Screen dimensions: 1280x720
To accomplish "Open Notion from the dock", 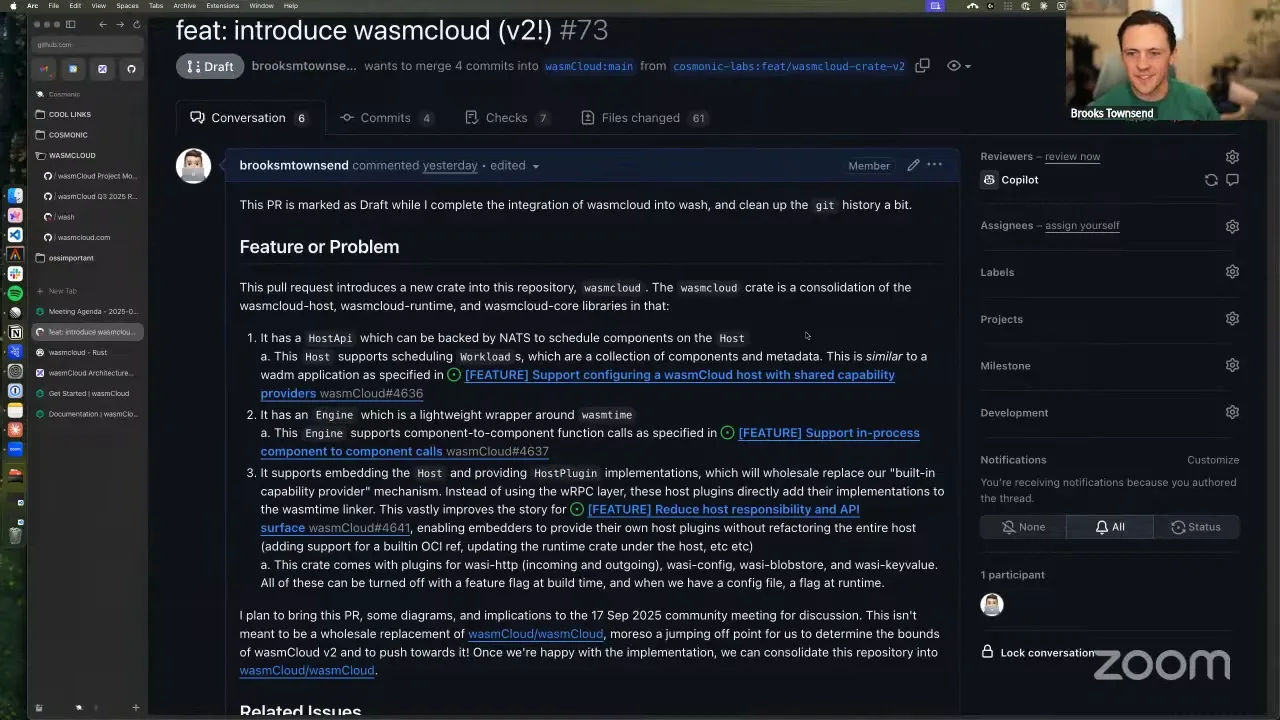I will tap(15, 332).
